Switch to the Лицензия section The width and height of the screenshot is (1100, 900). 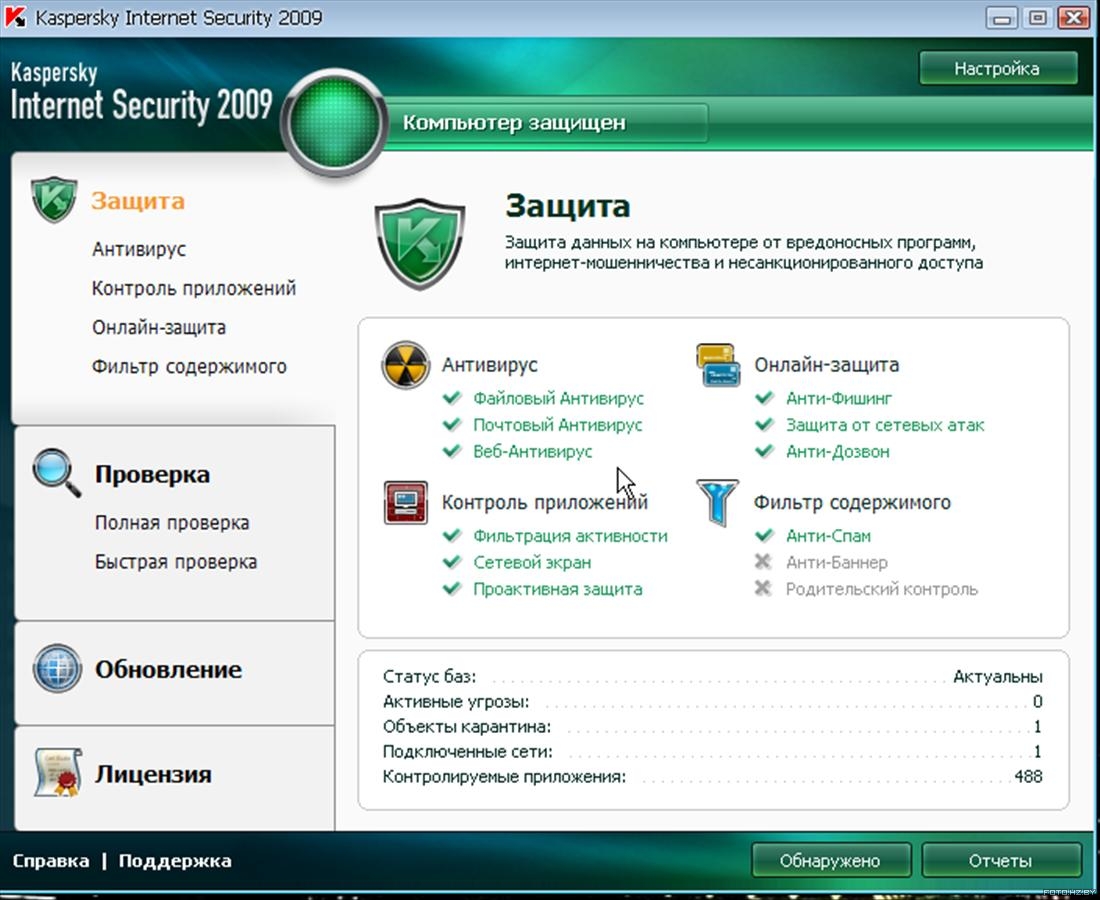click(153, 774)
